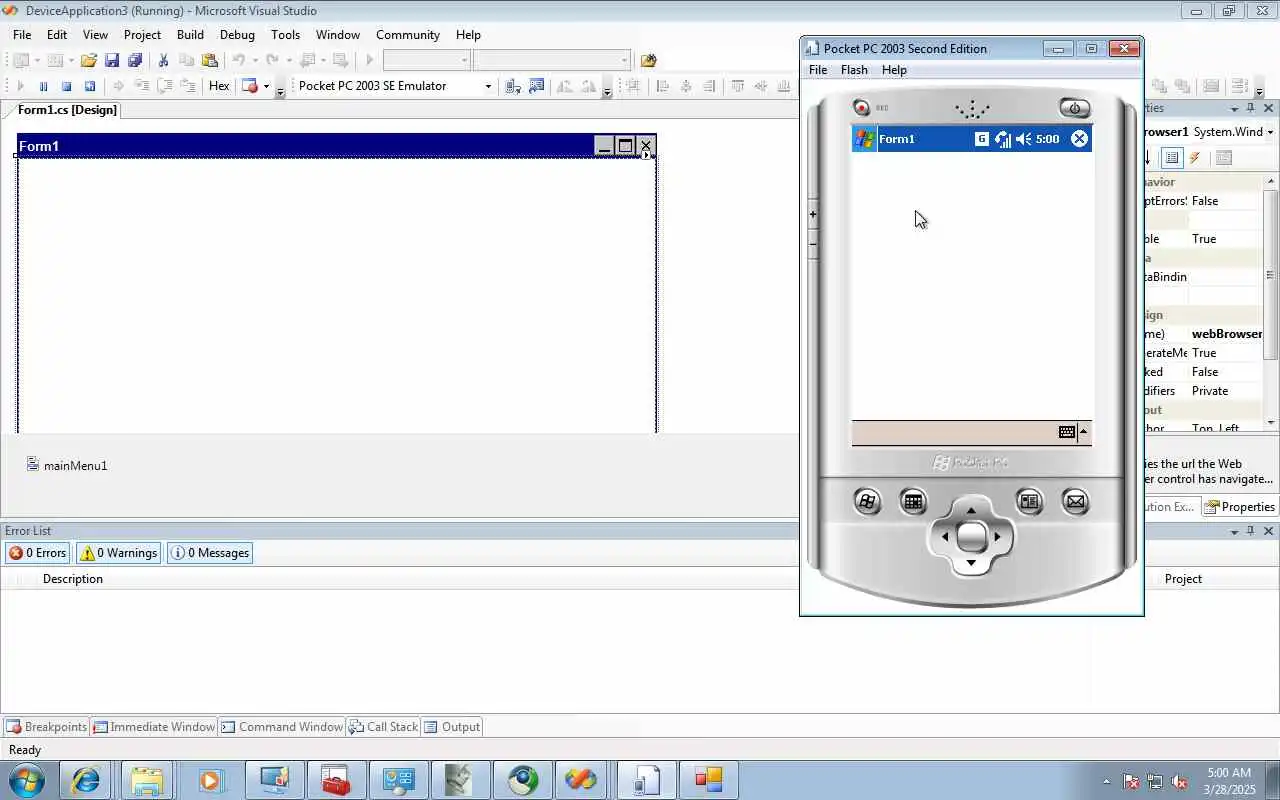Expand input method arrow beside keyboard icon
1280x800 pixels.
click(x=1083, y=432)
